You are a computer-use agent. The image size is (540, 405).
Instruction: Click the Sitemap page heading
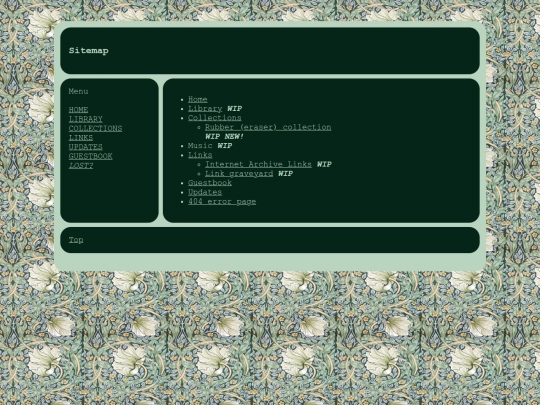89,51
